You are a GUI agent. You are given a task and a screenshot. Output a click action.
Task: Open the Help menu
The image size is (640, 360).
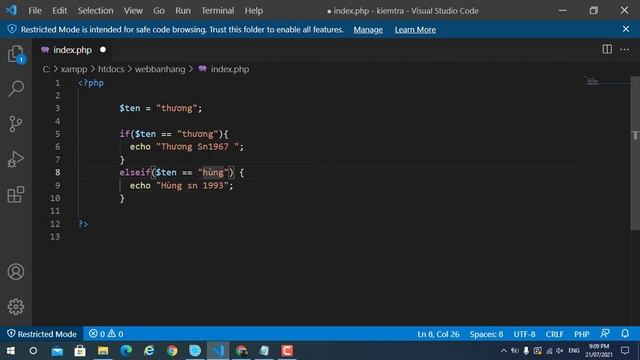pyautogui.click(x=253, y=11)
